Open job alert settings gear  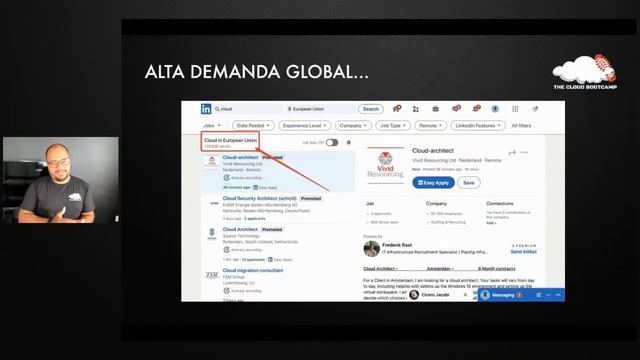pos(349,142)
